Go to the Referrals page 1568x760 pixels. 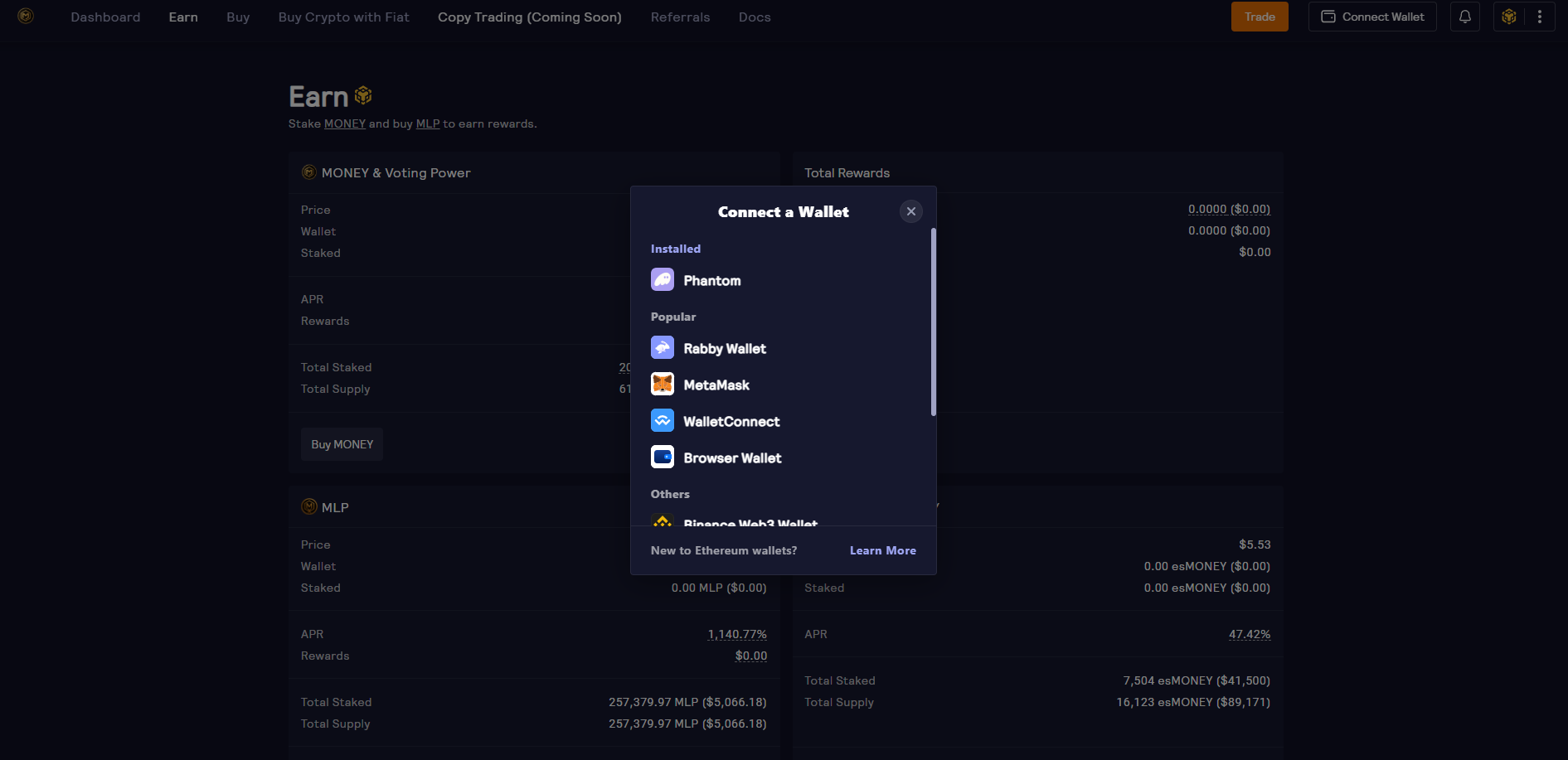click(680, 17)
